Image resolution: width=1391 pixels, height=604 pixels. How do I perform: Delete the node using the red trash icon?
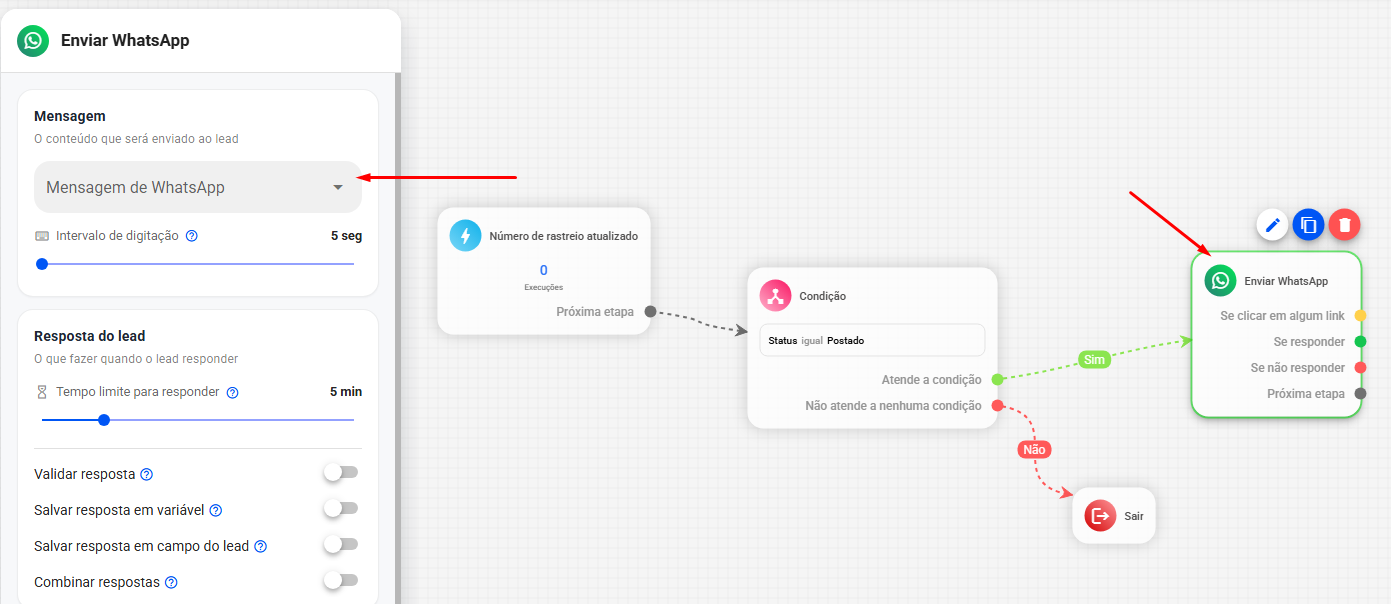point(1344,225)
